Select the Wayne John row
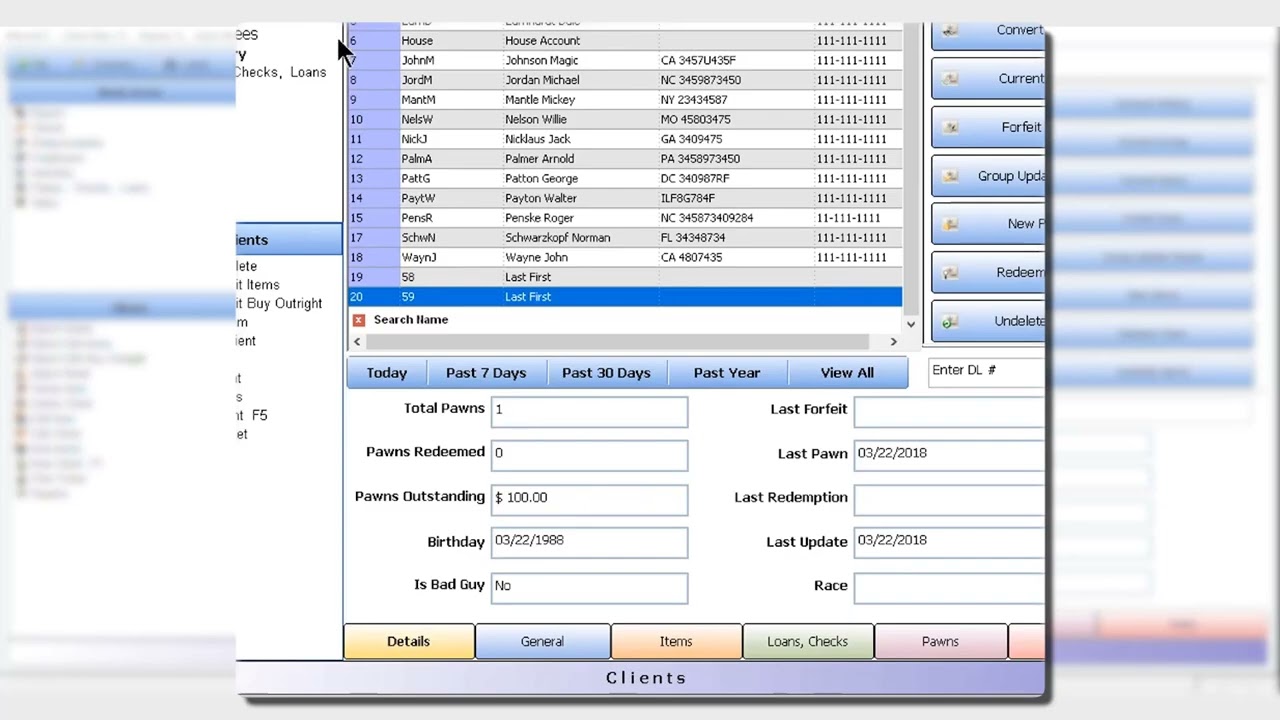1280x720 pixels. point(625,257)
